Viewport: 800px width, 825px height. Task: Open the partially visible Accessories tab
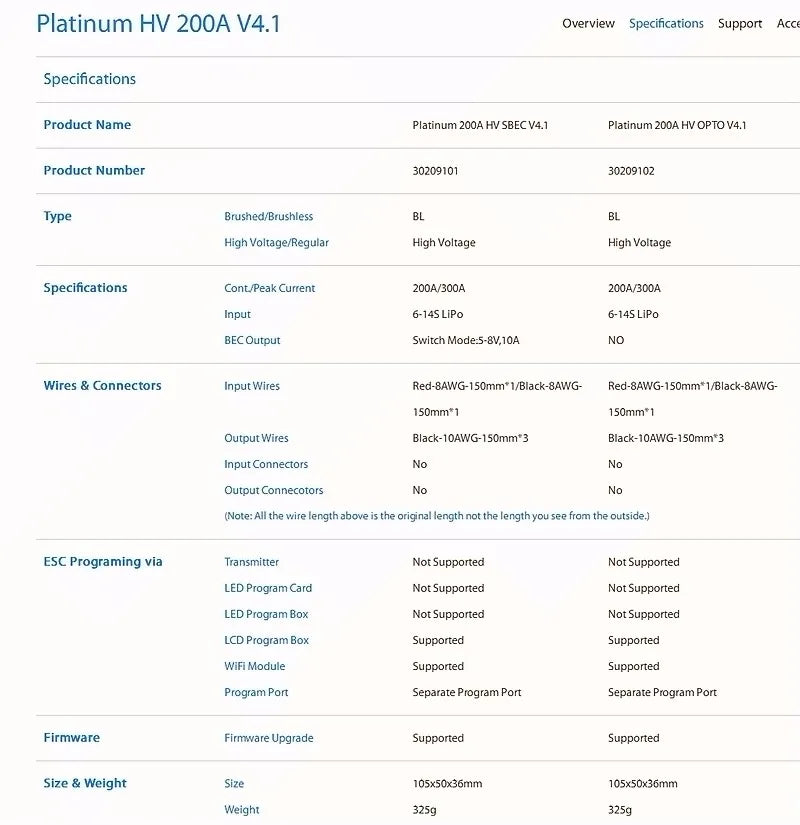pyautogui.click(x=790, y=23)
